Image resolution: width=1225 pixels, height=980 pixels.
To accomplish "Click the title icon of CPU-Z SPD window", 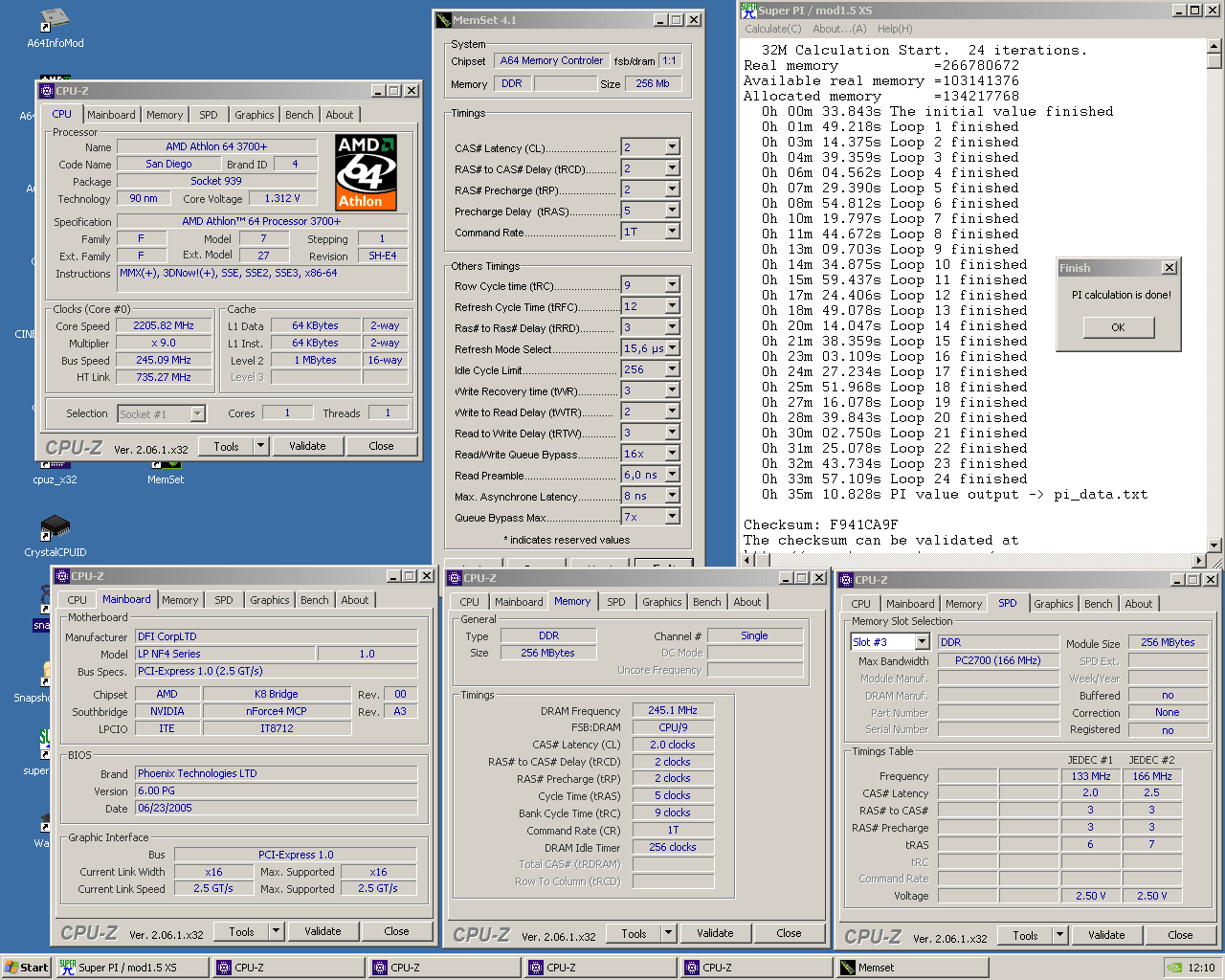I will (846, 580).
